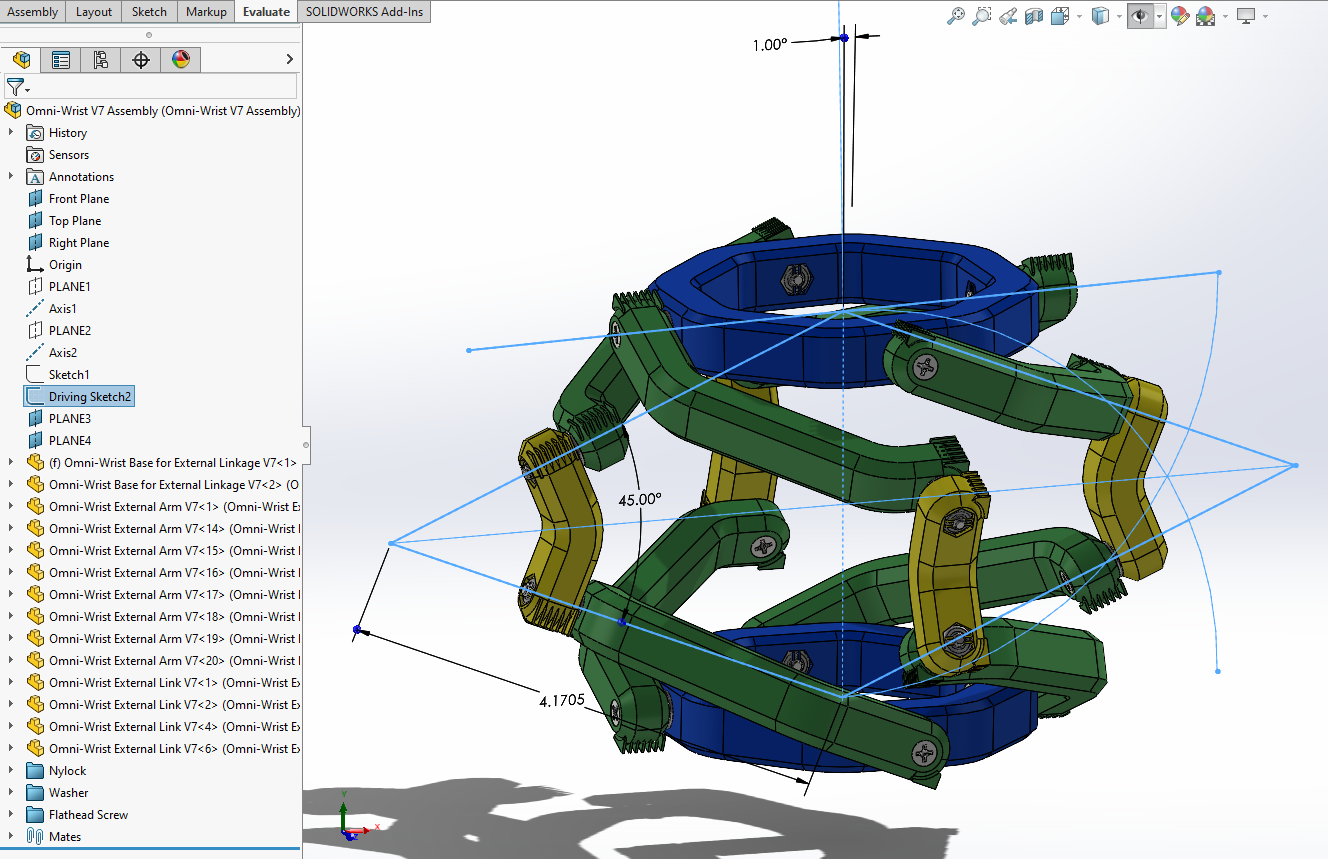Expand the panel with right chevron arrow
Screen dimensions: 1328x859
[x=290, y=60]
